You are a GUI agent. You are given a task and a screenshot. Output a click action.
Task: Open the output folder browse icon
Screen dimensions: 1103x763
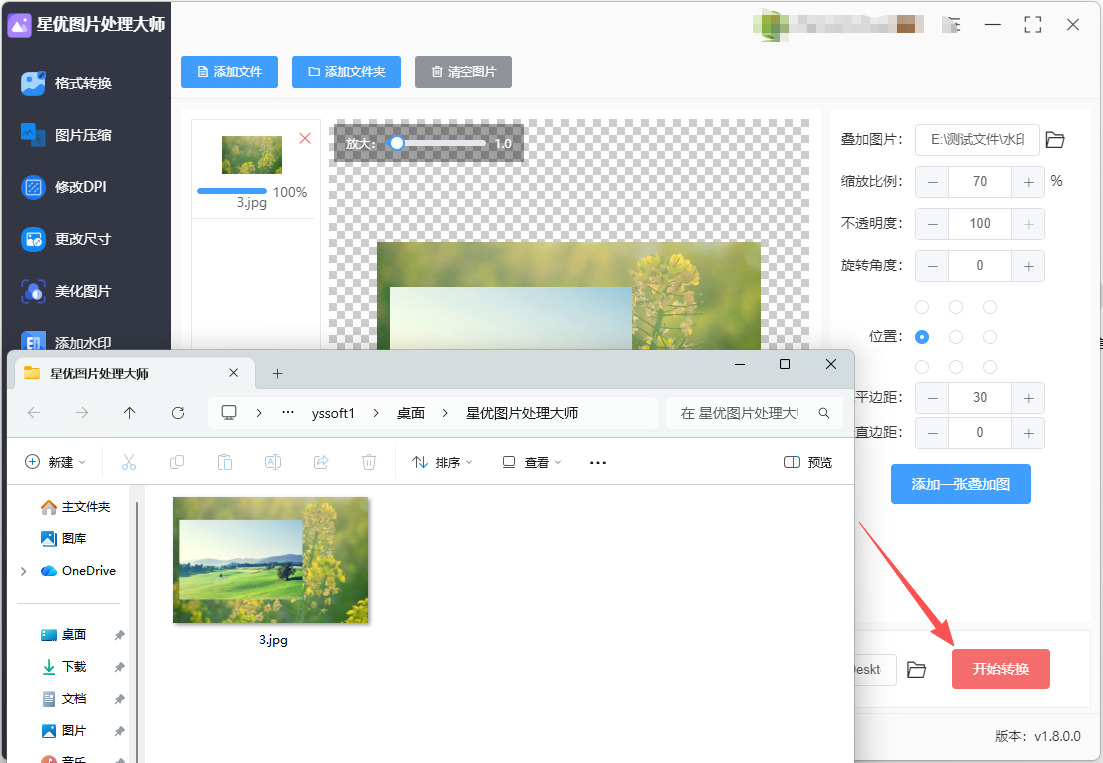pos(916,669)
